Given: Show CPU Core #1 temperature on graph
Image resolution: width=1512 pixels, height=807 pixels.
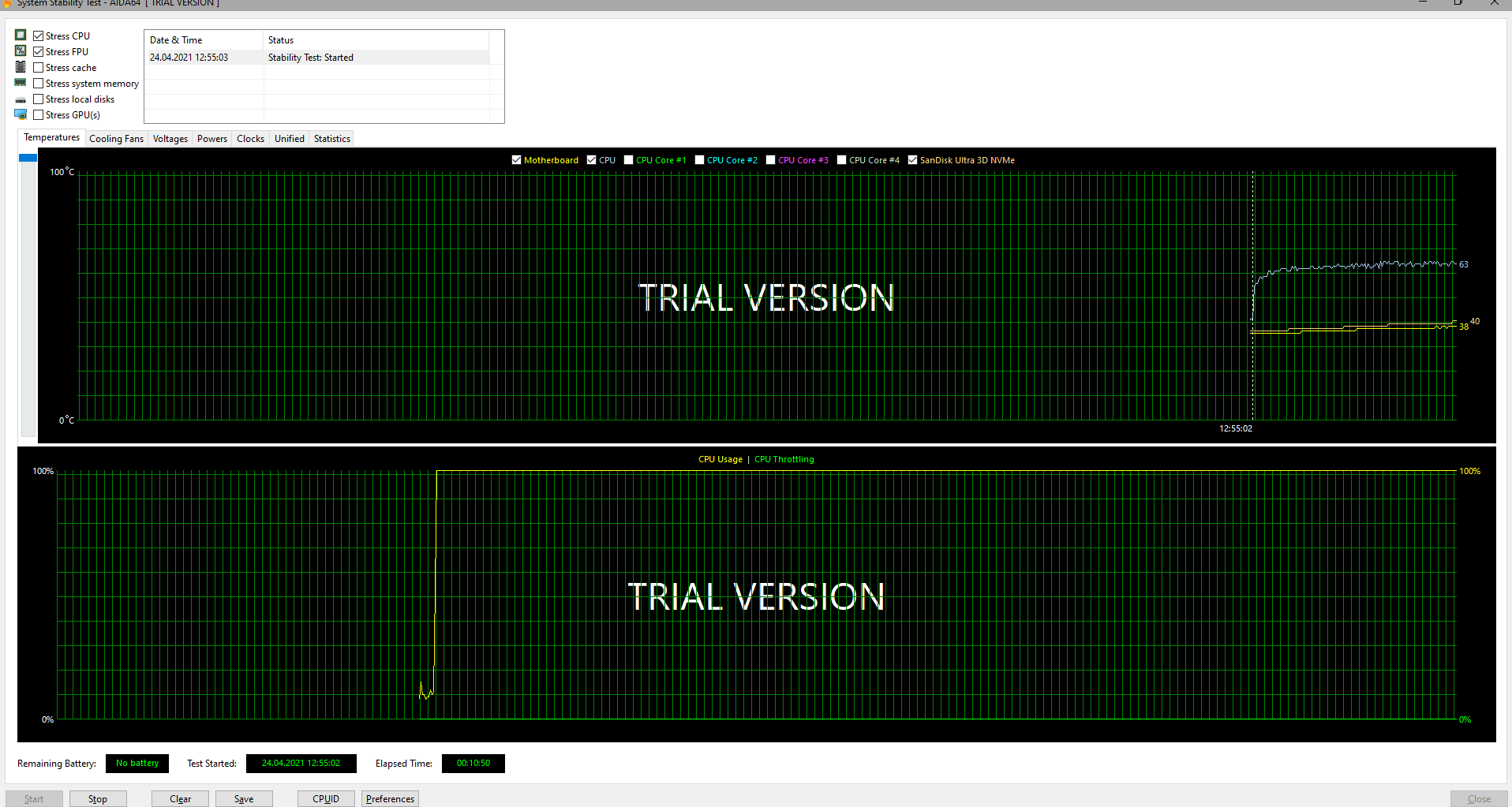Looking at the screenshot, I should (629, 160).
